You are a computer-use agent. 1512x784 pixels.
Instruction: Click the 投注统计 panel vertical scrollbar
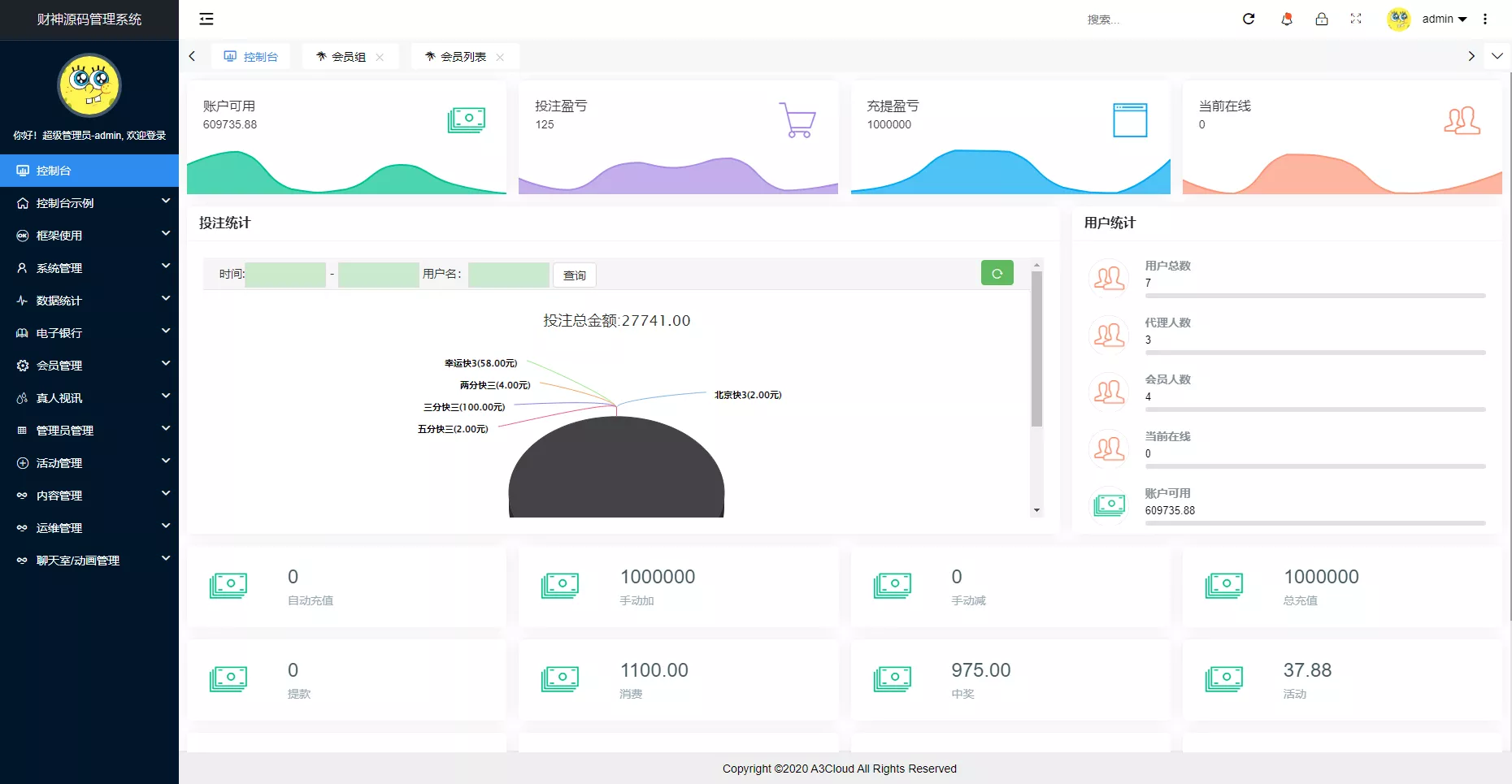[1036, 349]
